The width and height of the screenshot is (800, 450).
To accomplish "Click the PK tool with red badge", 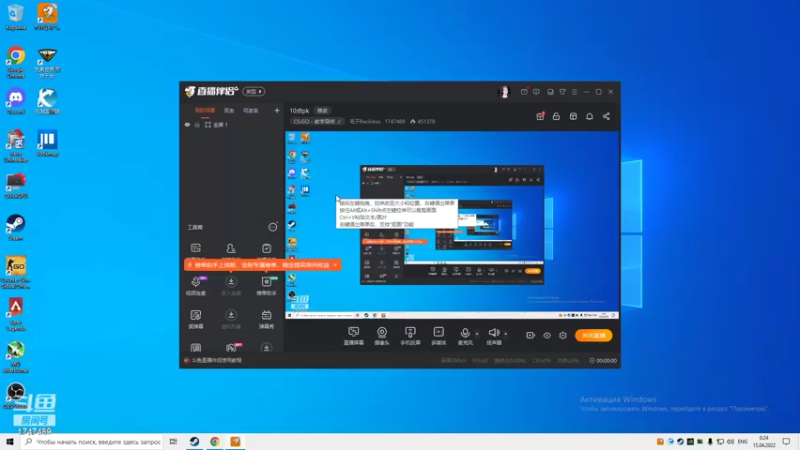I will tap(231, 348).
